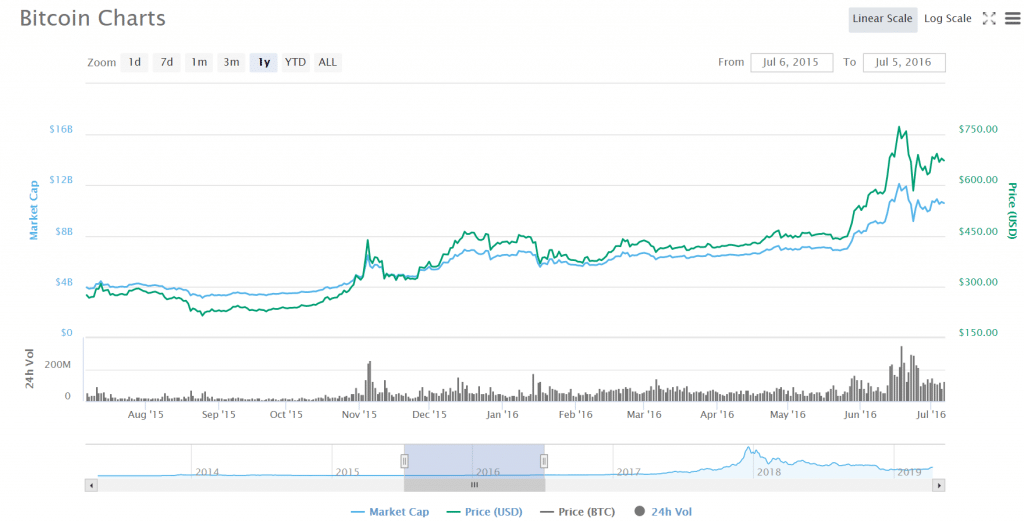Toggle Price (BTC) series in legend
This screenshot has width=1024, height=522.
pos(577,512)
